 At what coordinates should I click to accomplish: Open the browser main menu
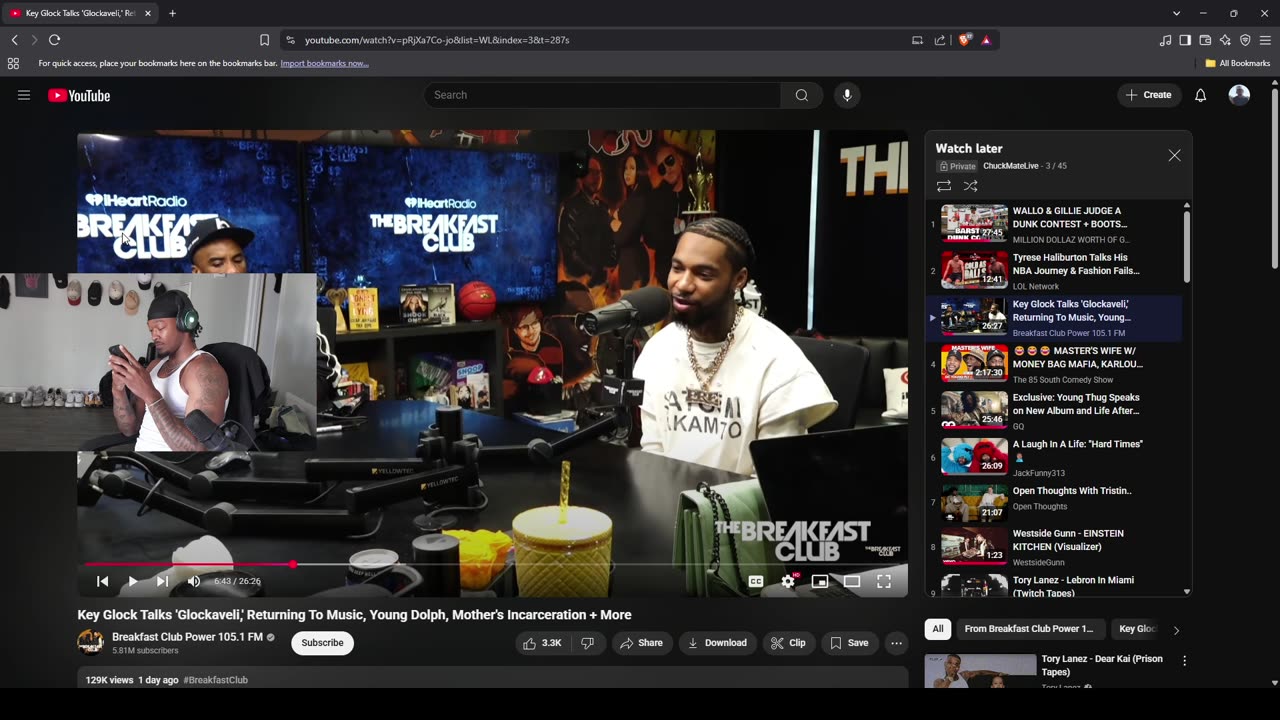pos(1265,40)
